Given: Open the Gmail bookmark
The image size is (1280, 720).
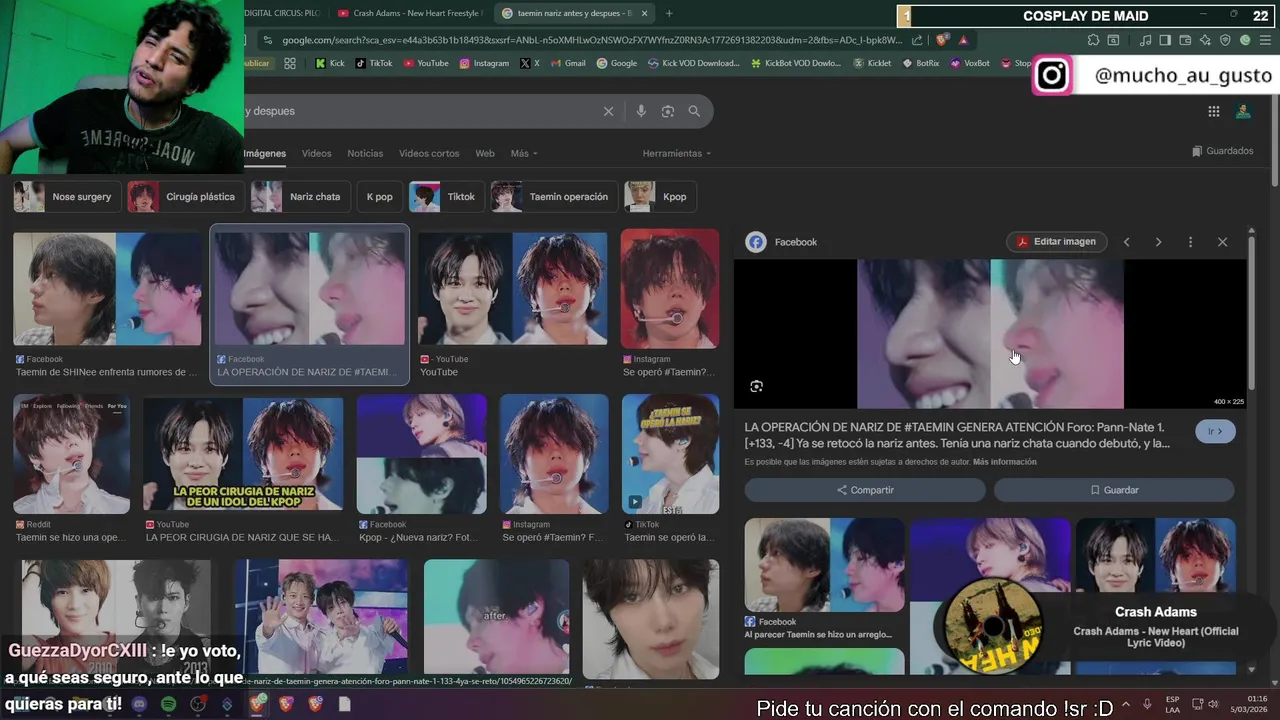Looking at the screenshot, I should click(567, 63).
